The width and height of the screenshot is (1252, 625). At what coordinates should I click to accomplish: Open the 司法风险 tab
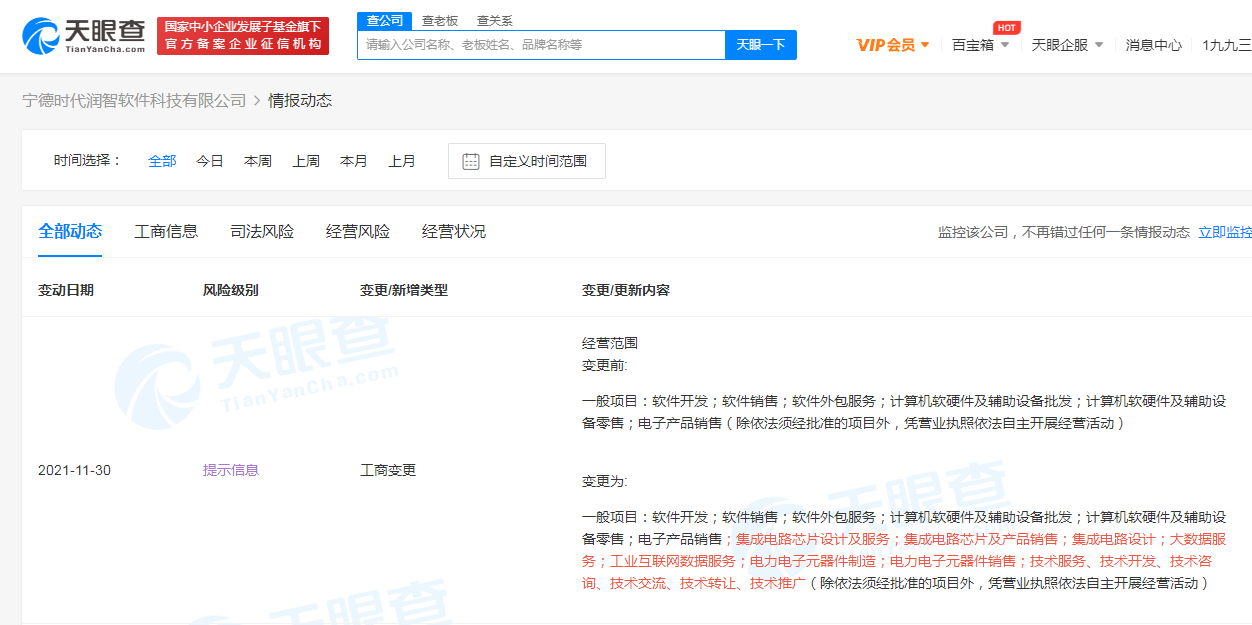tap(262, 231)
